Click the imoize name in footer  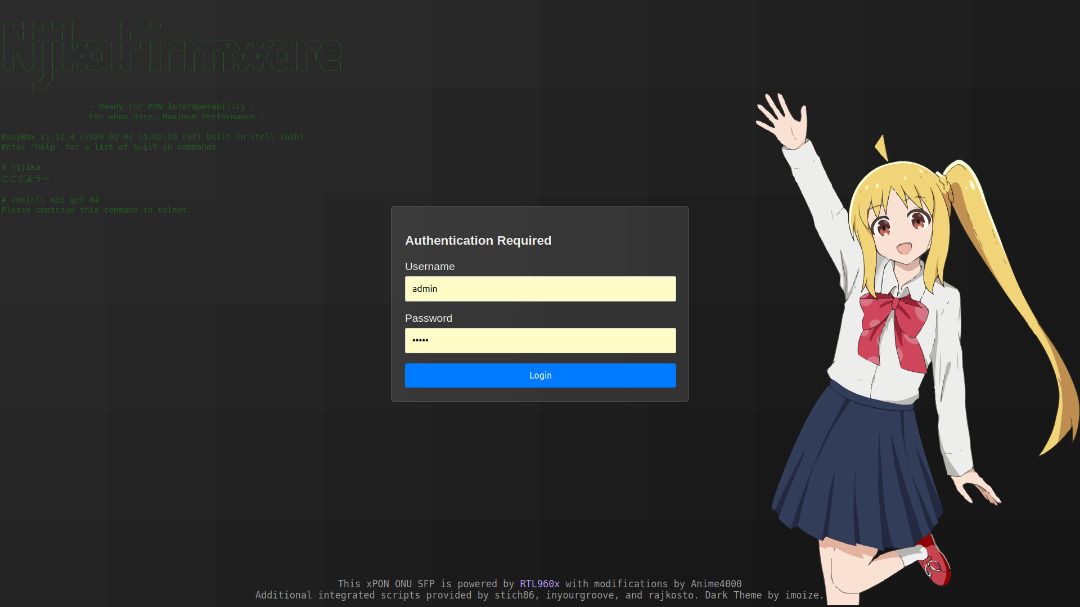coord(804,596)
